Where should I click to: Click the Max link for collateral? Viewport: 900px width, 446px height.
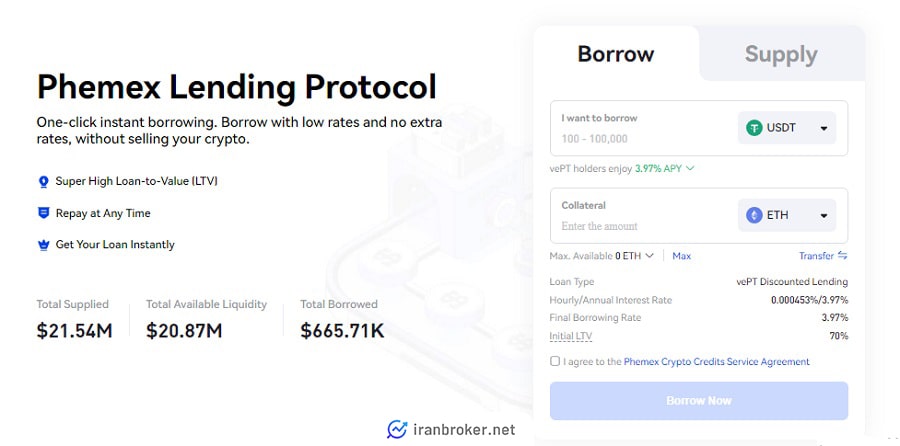681,256
